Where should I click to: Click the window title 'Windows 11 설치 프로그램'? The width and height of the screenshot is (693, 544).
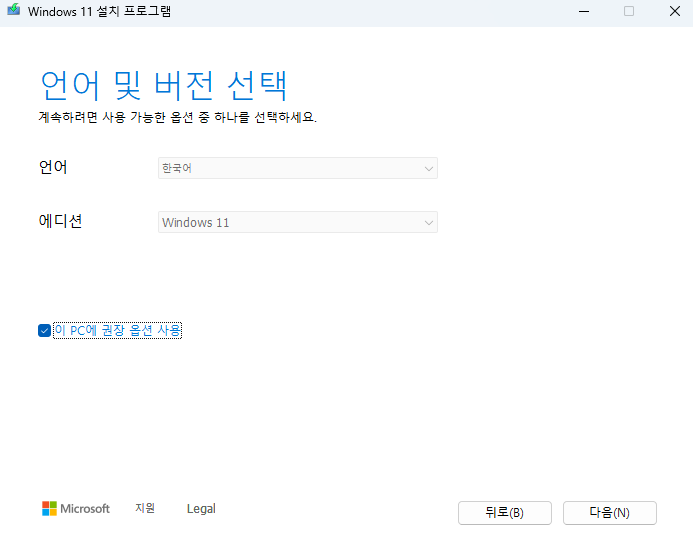pos(99,11)
